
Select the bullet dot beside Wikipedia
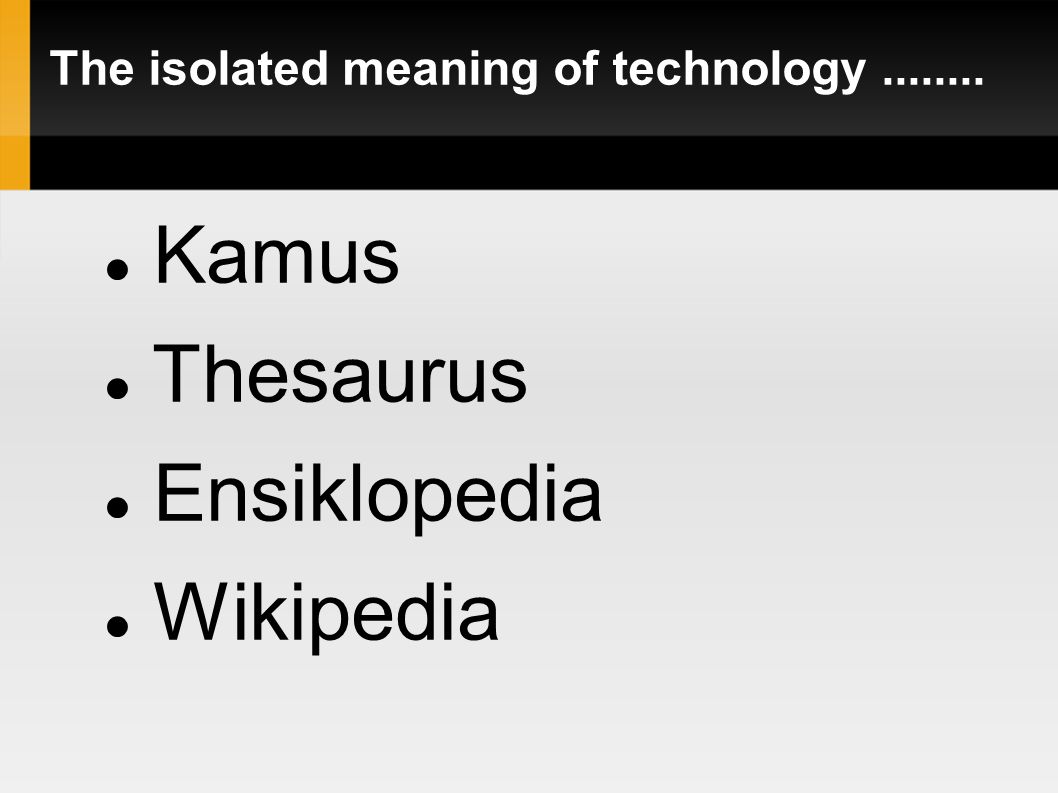coord(117,626)
